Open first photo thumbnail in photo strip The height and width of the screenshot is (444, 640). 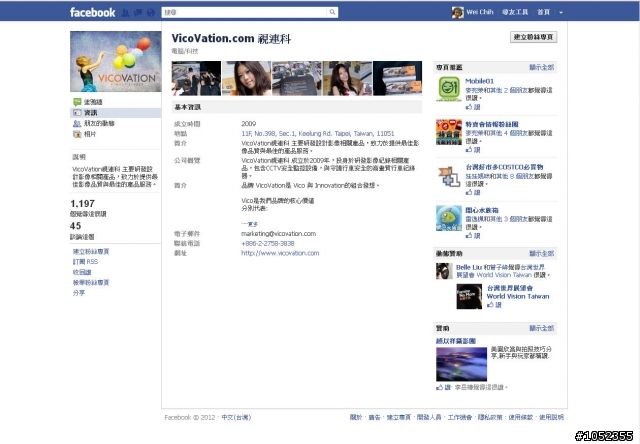(196, 78)
